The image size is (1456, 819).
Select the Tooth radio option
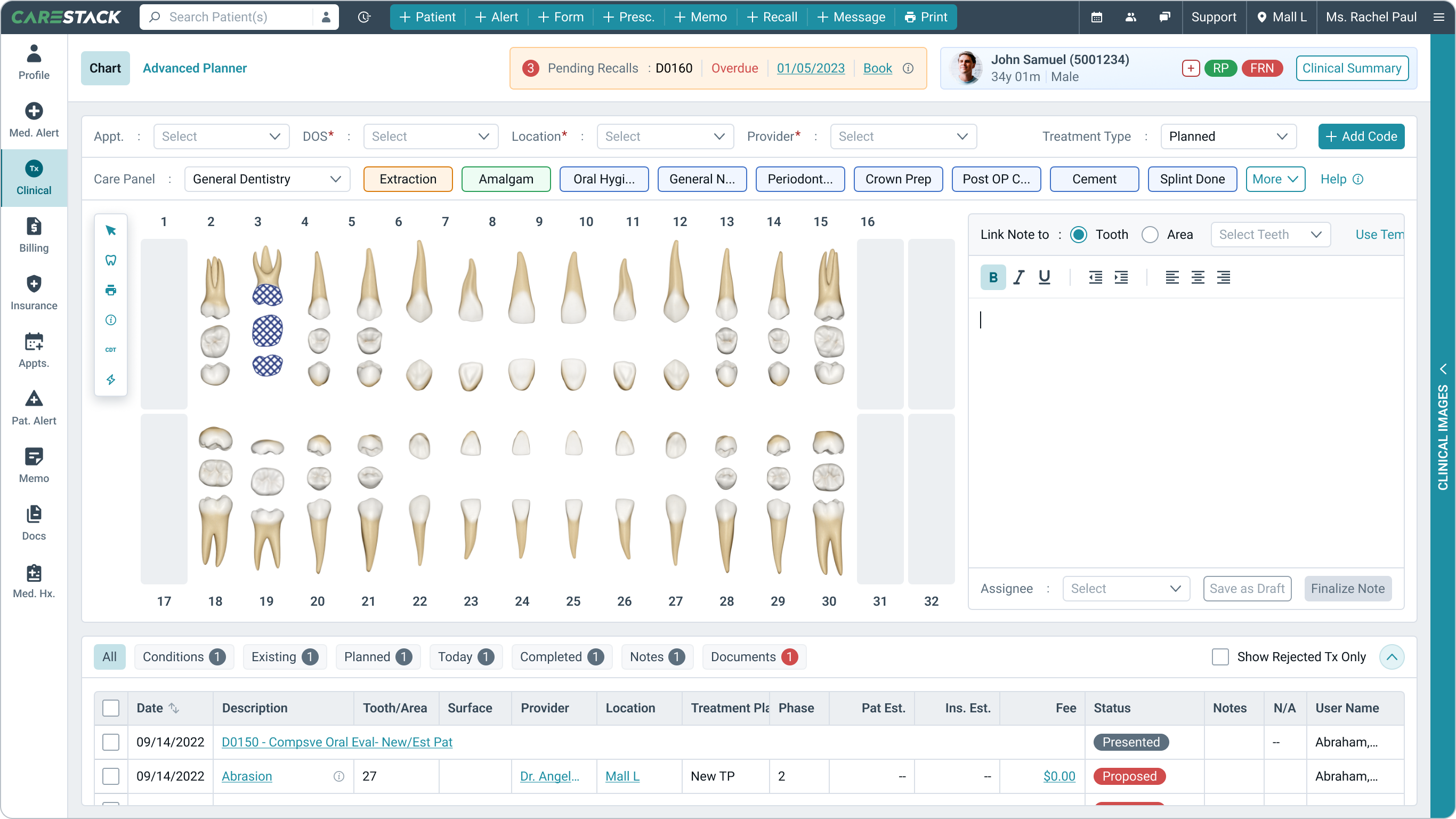pyautogui.click(x=1079, y=235)
